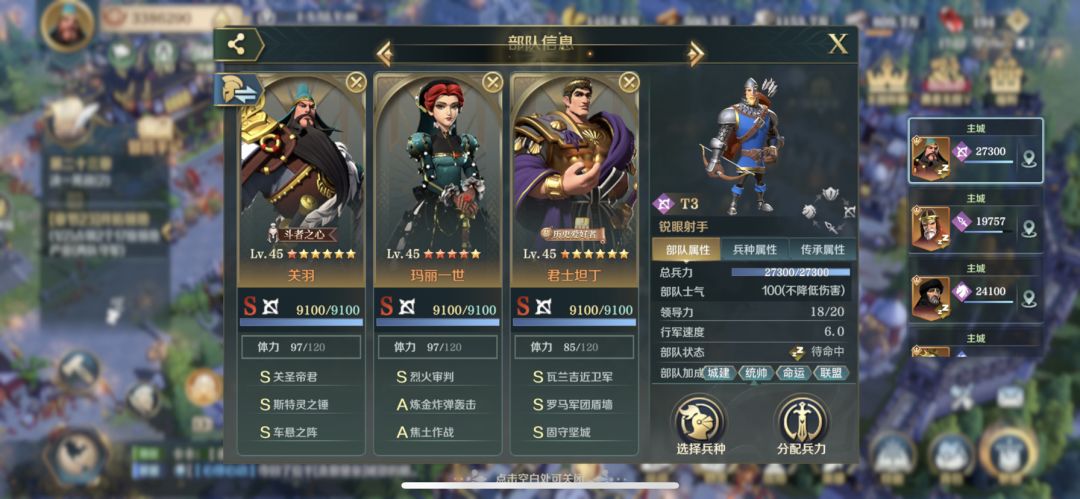This screenshot has width=1080, height=499.
Task: Go to next troop with right arrow
Action: pos(696,53)
